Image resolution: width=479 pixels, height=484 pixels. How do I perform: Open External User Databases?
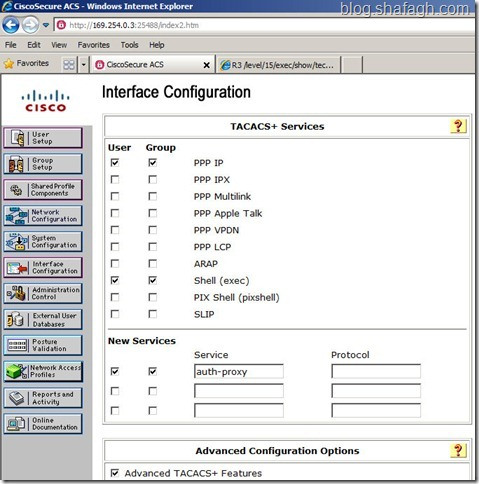(x=43, y=319)
